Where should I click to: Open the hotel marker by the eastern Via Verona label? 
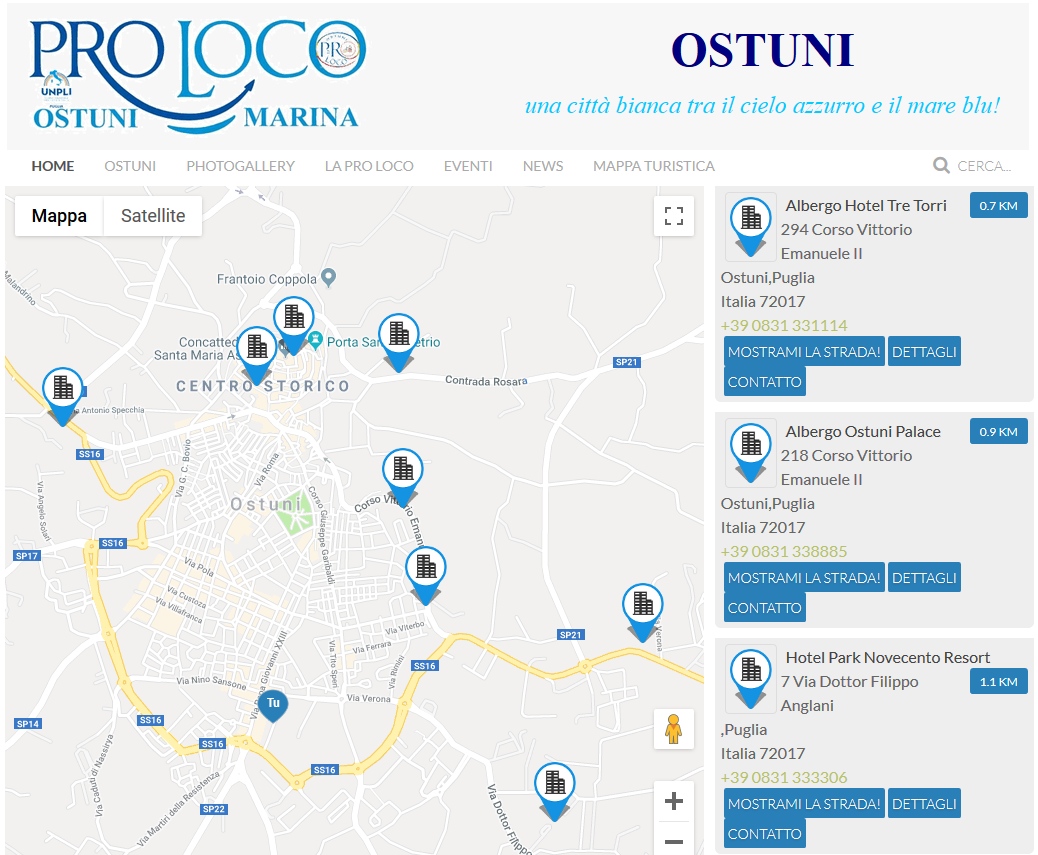pos(643,612)
